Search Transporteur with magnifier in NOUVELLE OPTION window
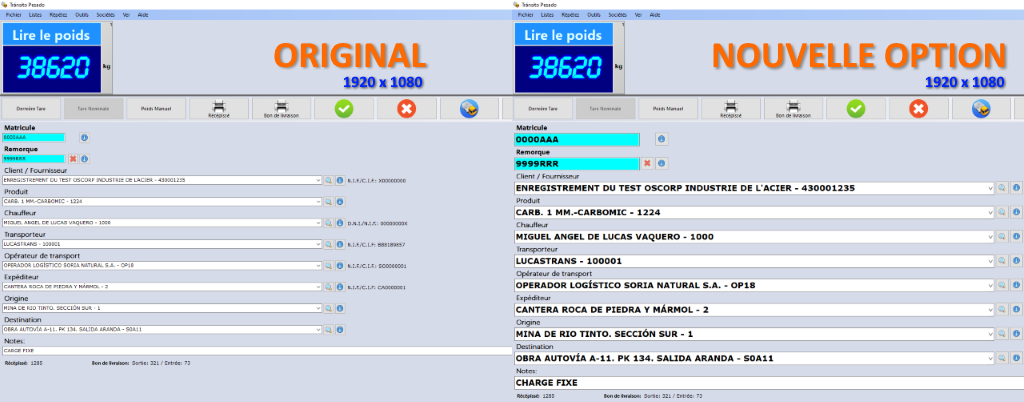 coord(1002,261)
